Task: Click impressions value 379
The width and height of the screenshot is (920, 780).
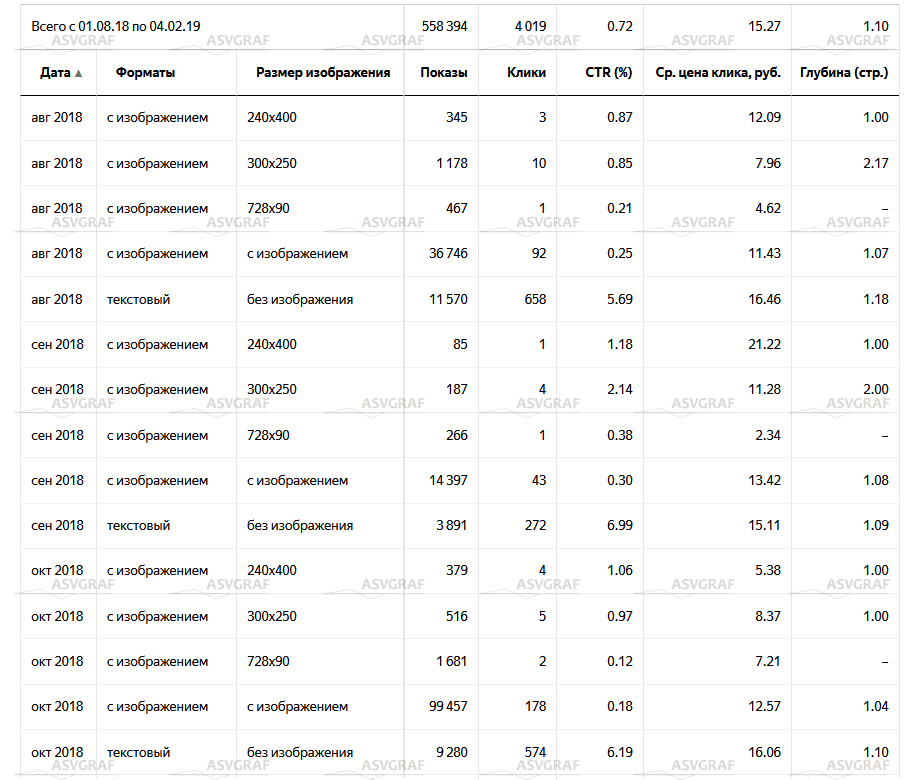Action: coord(456,570)
